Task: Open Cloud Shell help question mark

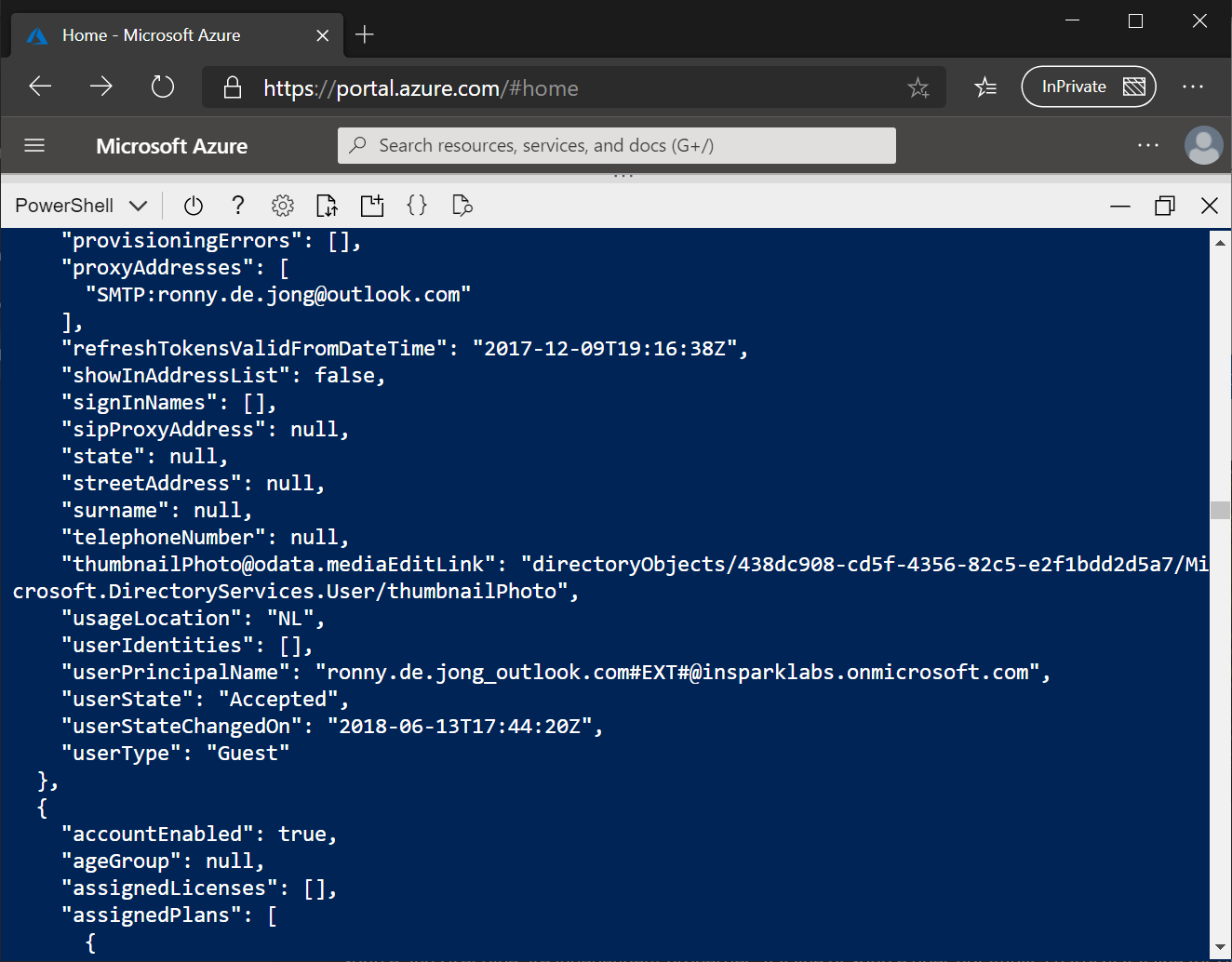Action: pyautogui.click(x=238, y=206)
